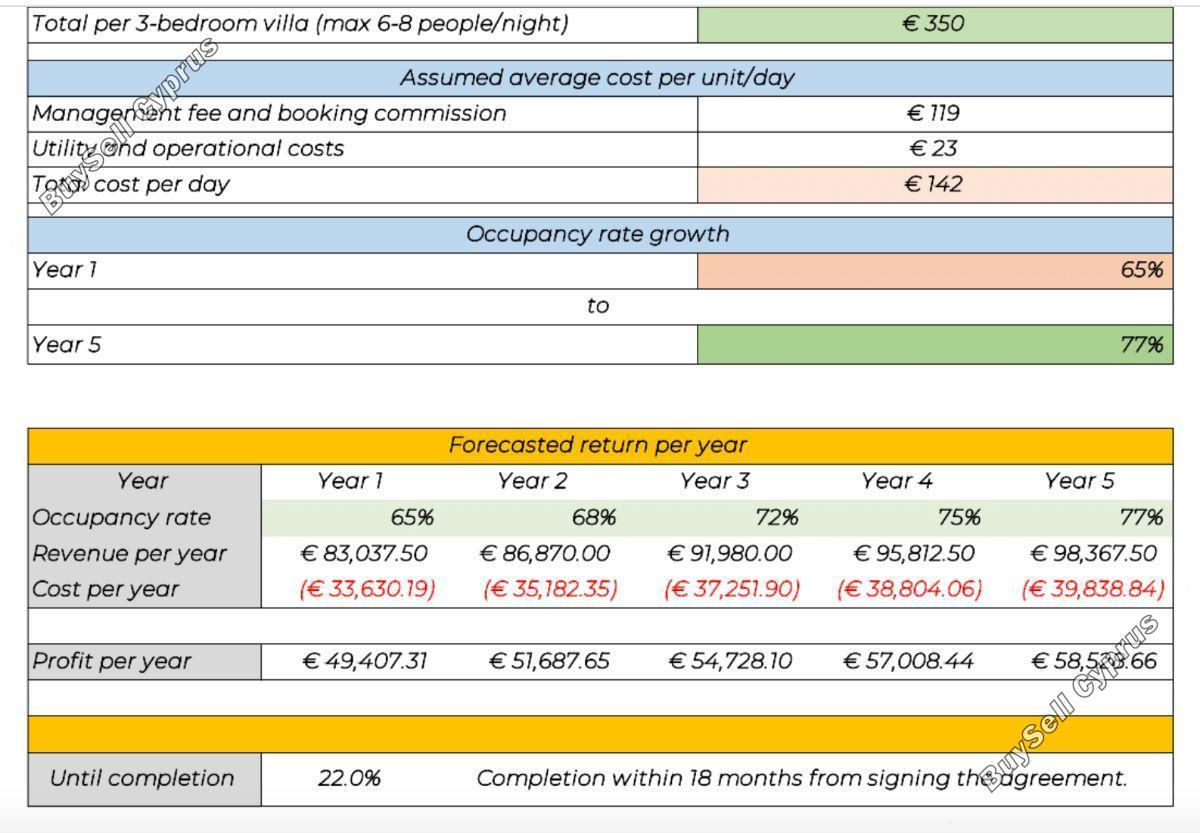Click the 'Until completion' label cell
The width and height of the screenshot is (1200, 833).
tap(144, 779)
